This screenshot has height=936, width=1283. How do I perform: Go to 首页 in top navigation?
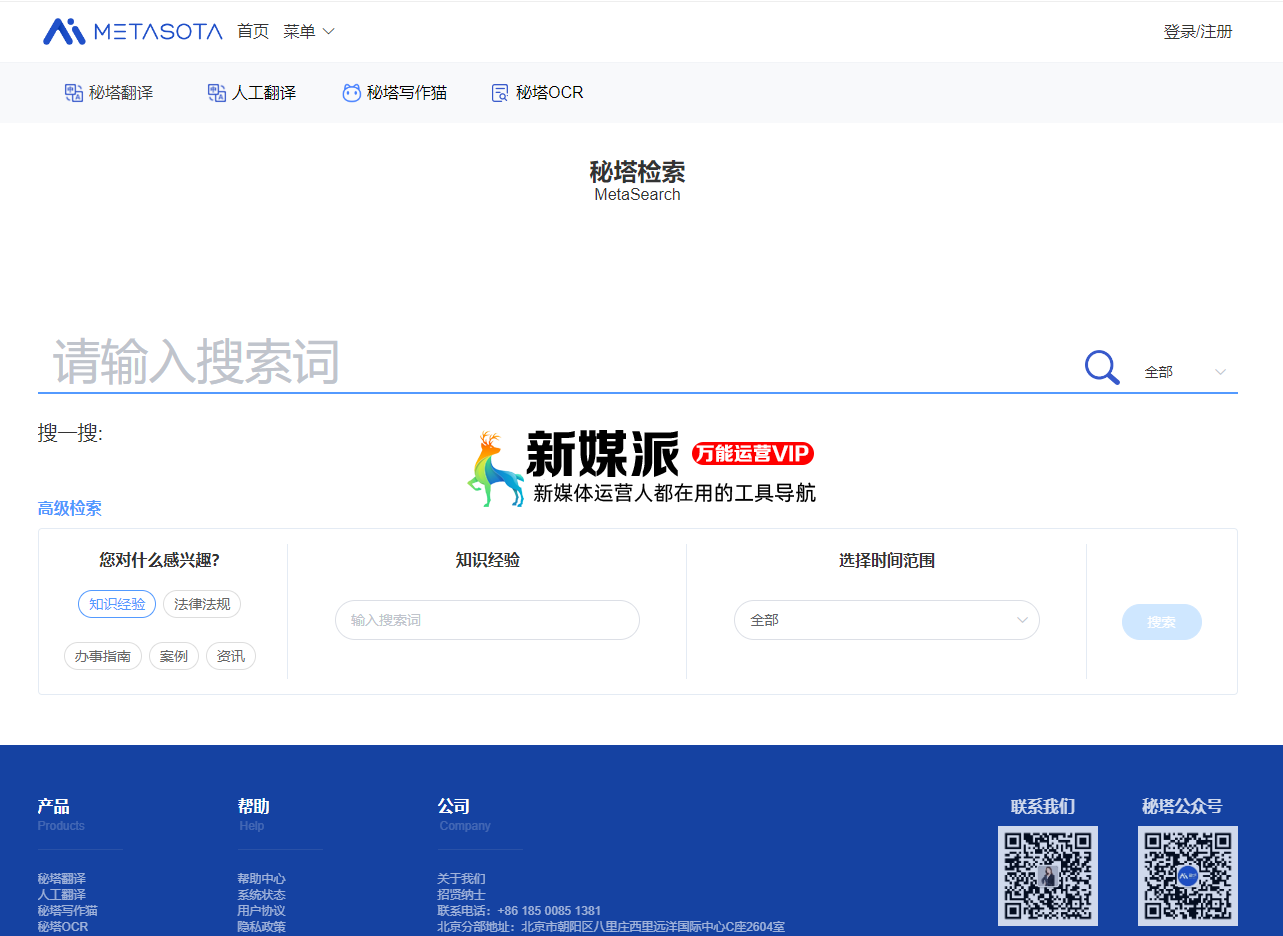[x=253, y=32]
